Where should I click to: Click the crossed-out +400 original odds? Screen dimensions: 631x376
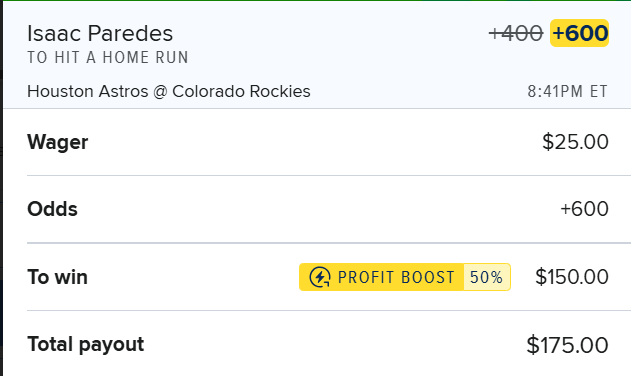tap(516, 33)
